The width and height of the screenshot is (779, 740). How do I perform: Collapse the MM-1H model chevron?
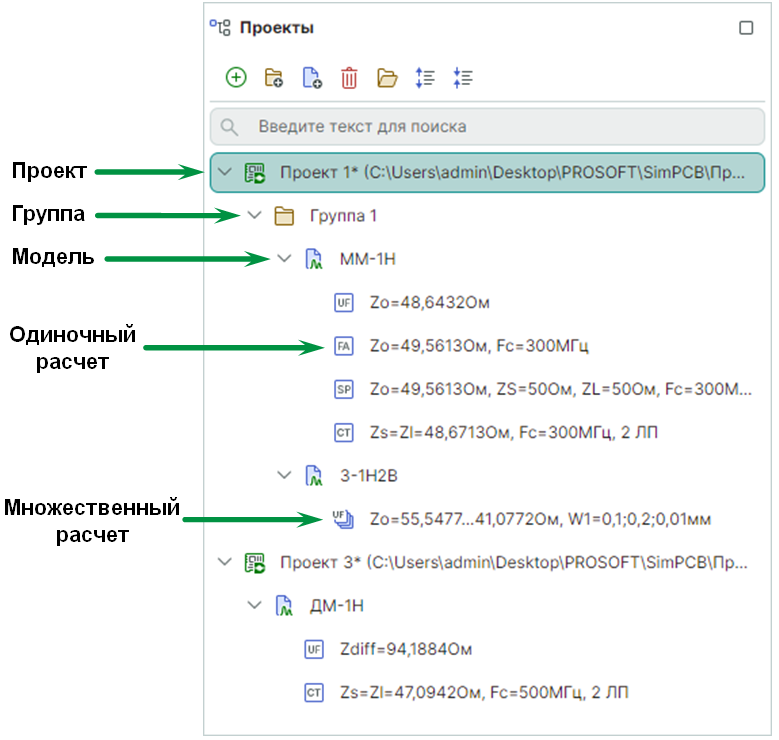click(x=284, y=259)
